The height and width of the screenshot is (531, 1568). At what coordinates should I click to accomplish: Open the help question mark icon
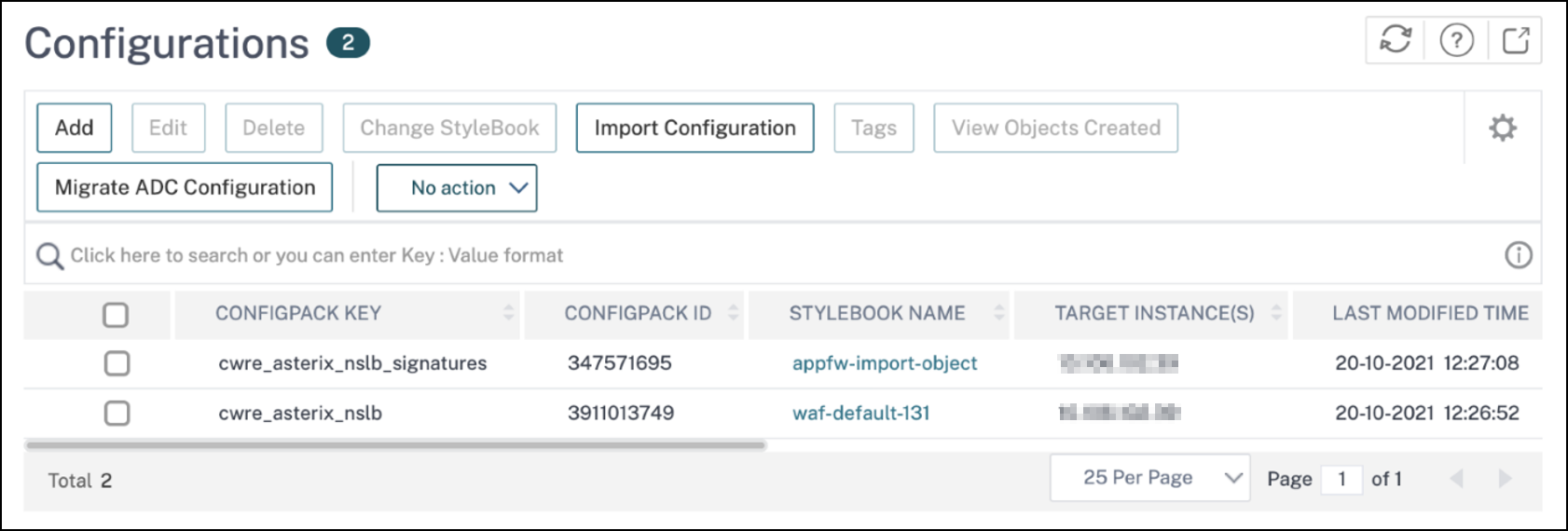pyautogui.click(x=1456, y=40)
